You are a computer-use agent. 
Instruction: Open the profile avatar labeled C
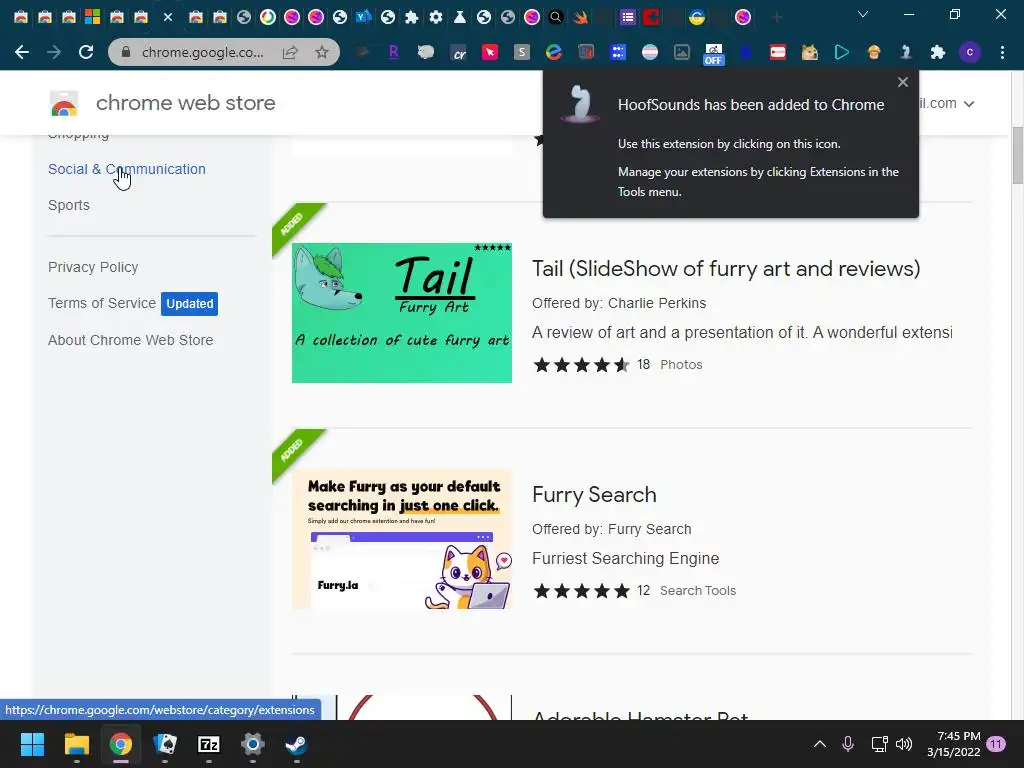point(970,52)
